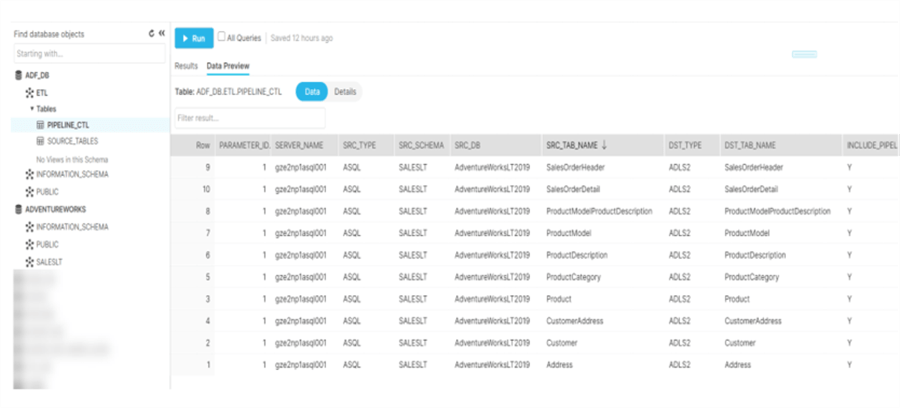Switch to the Details toggle view
This screenshot has width=900, height=408.
click(345, 91)
